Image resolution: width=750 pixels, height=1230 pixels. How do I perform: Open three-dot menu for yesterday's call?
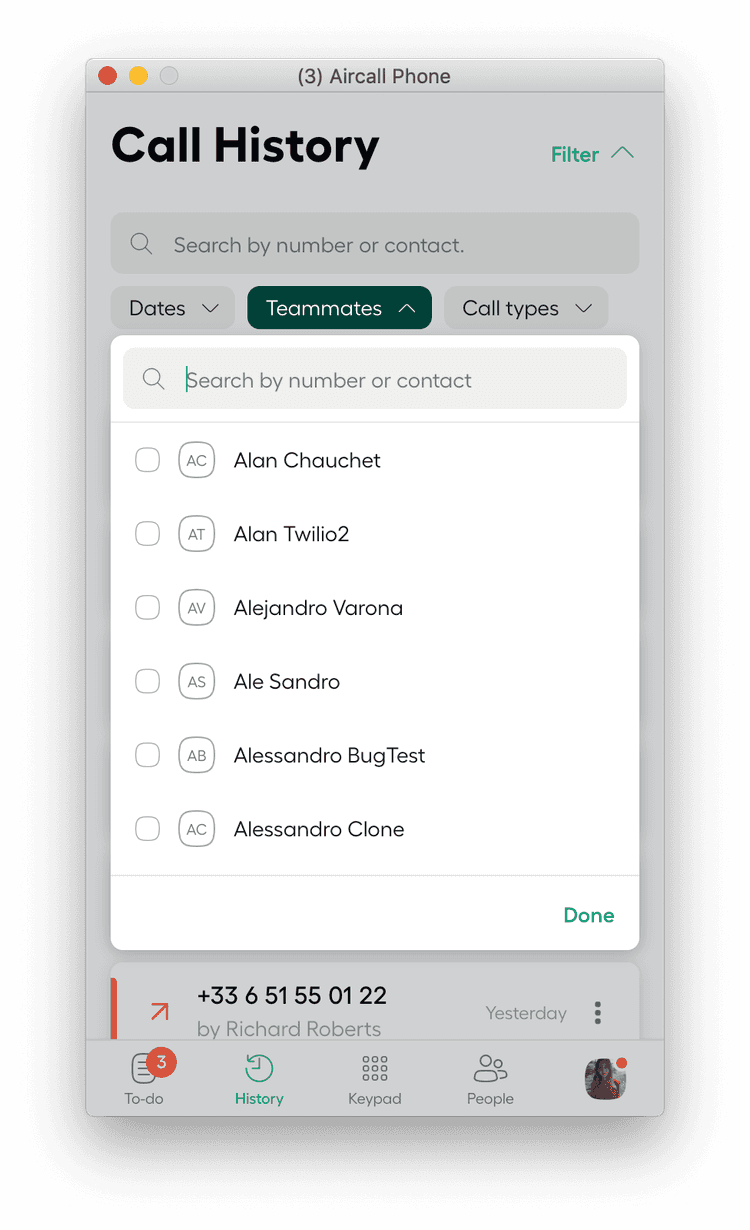[598, 1013]
